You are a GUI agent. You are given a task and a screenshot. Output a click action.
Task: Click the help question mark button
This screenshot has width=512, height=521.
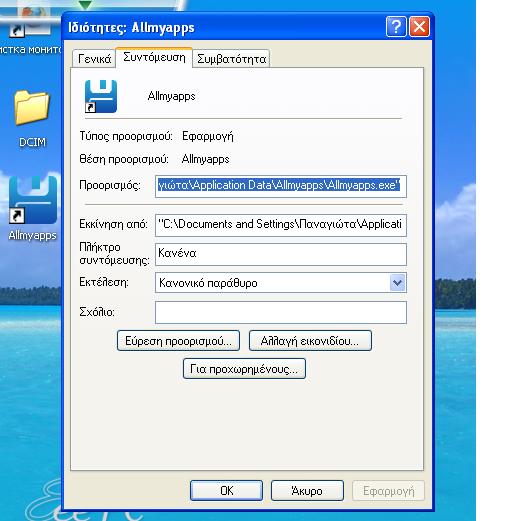[396, 27]
